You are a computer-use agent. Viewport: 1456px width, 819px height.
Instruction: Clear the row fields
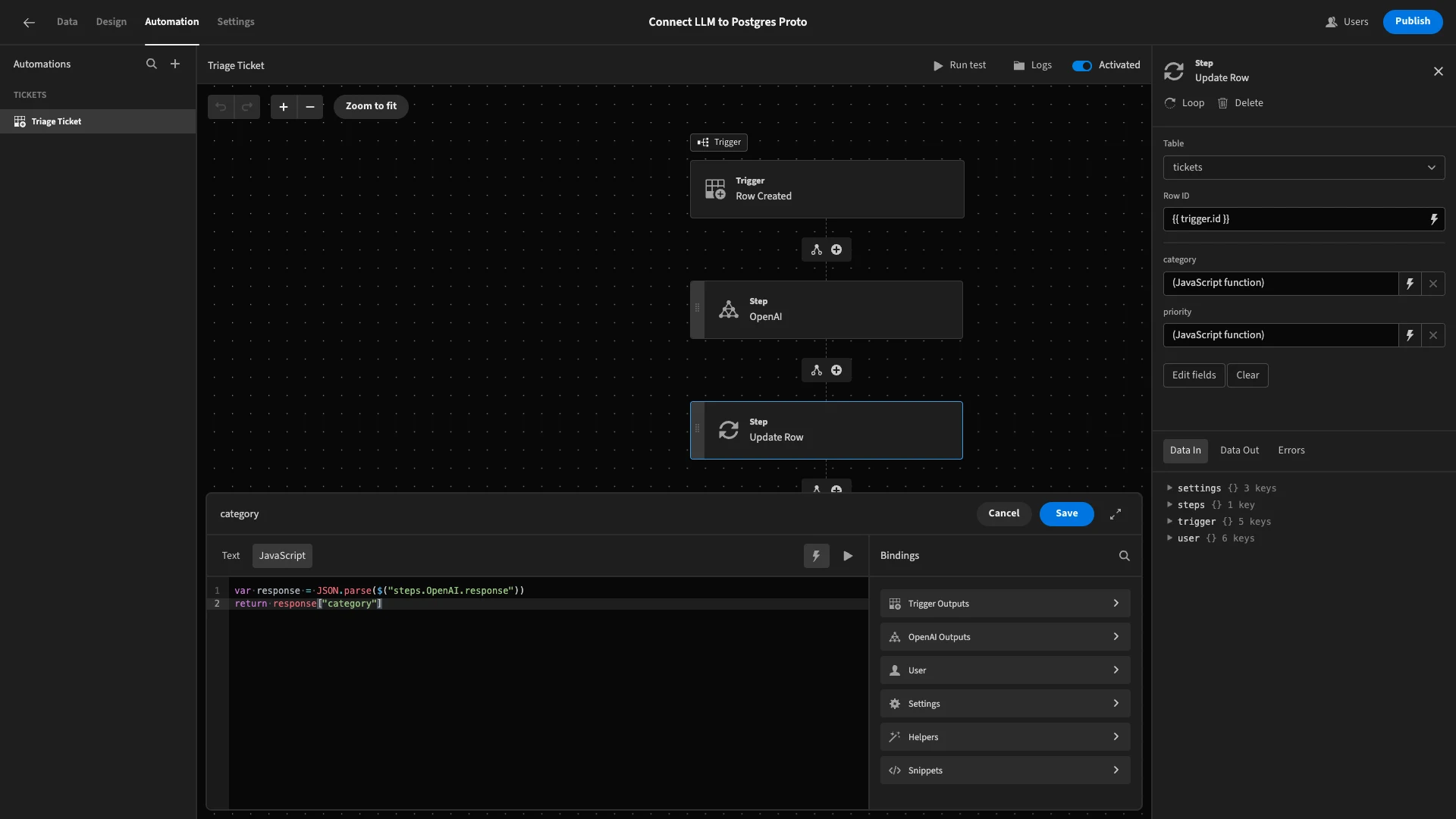(1247, 375)
